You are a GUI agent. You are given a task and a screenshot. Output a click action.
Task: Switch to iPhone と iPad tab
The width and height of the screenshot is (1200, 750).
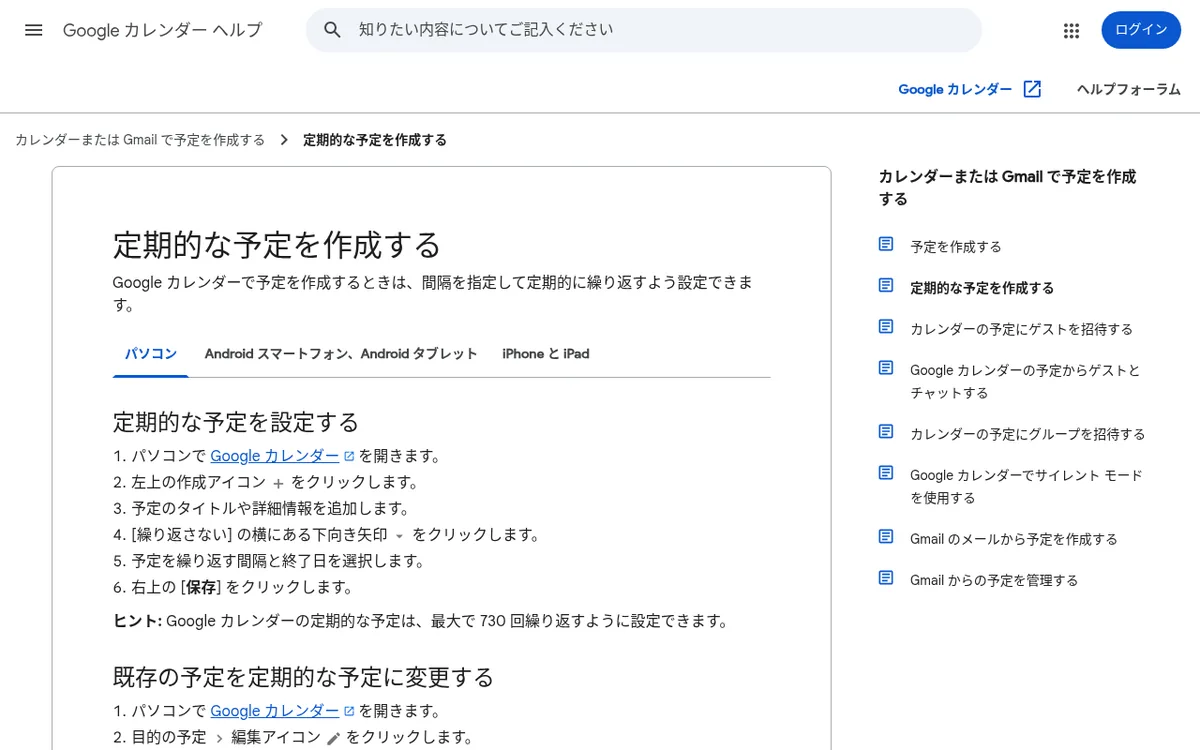coord(546,354)
